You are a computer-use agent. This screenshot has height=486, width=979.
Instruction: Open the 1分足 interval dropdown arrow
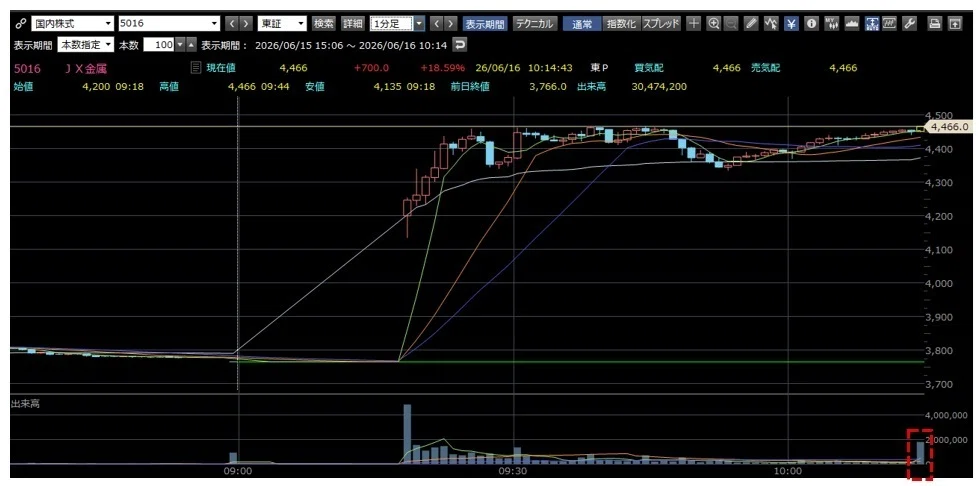[419, 24]
